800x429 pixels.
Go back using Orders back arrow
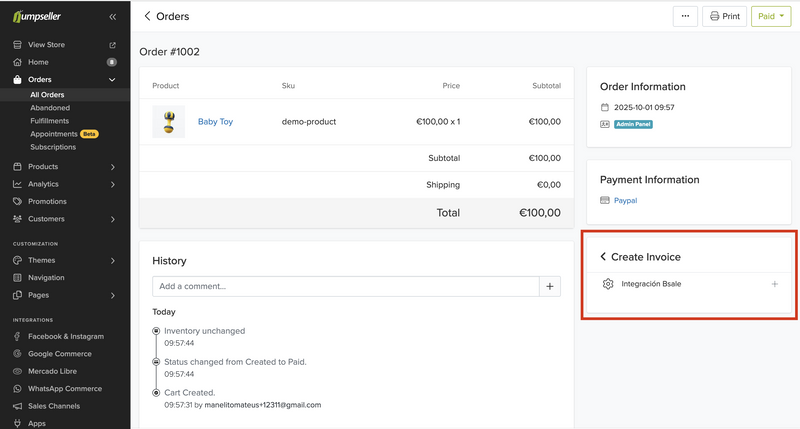click(x=148, y=16)
